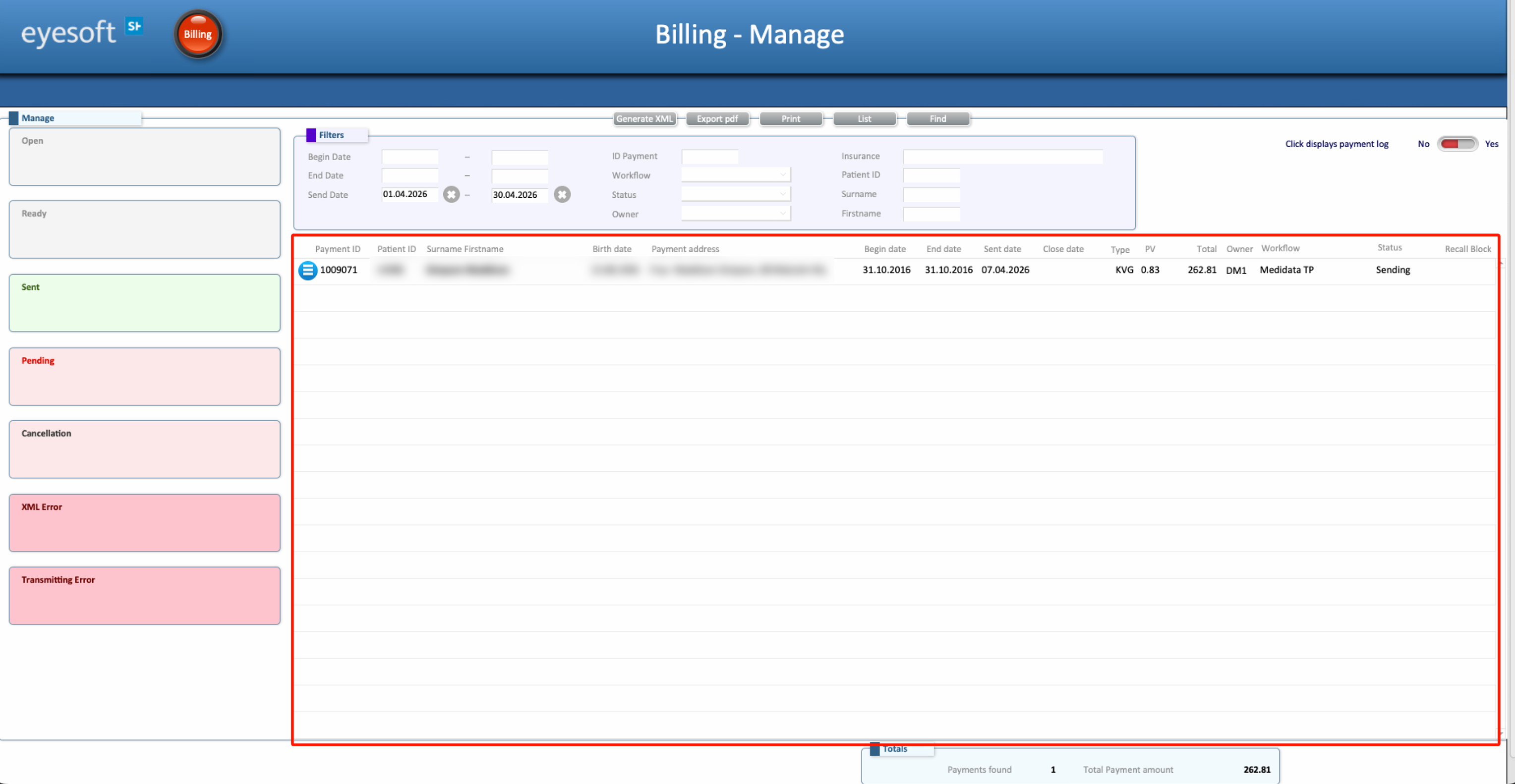
Task: Click the Print button
Action: (x=791, y=119)
